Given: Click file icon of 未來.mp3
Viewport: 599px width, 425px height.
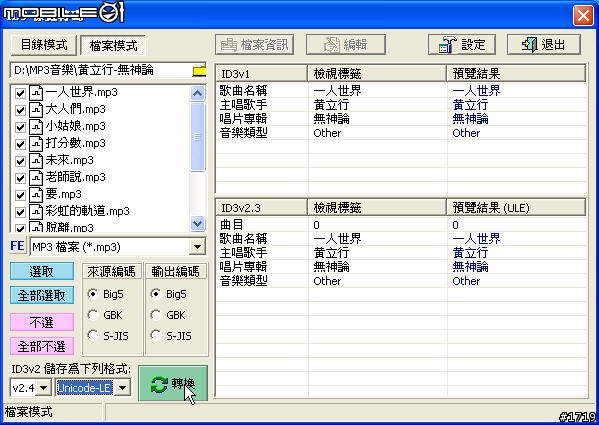Looking at the screenshot, I should pyautogui.click(x=36, y=161).
